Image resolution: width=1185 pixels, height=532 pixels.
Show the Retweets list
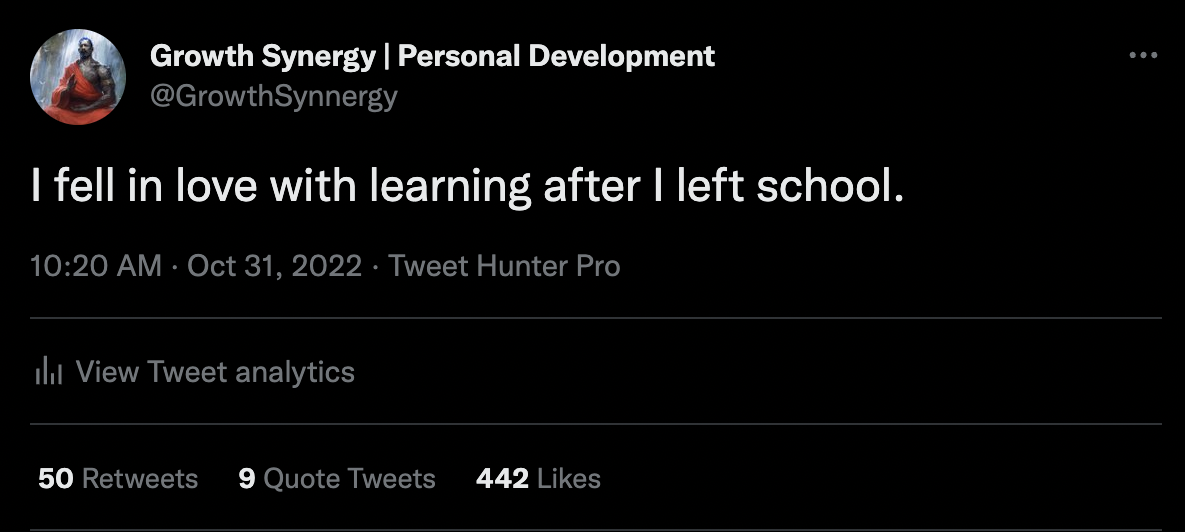point(139,479)
